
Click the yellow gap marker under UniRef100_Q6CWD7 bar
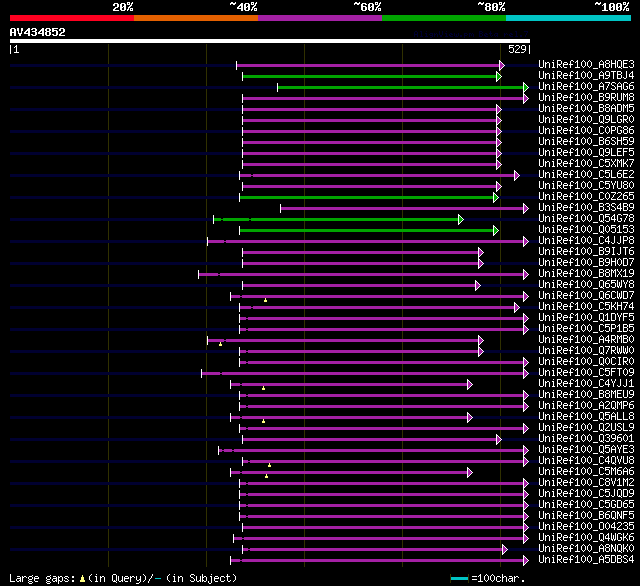265,300
